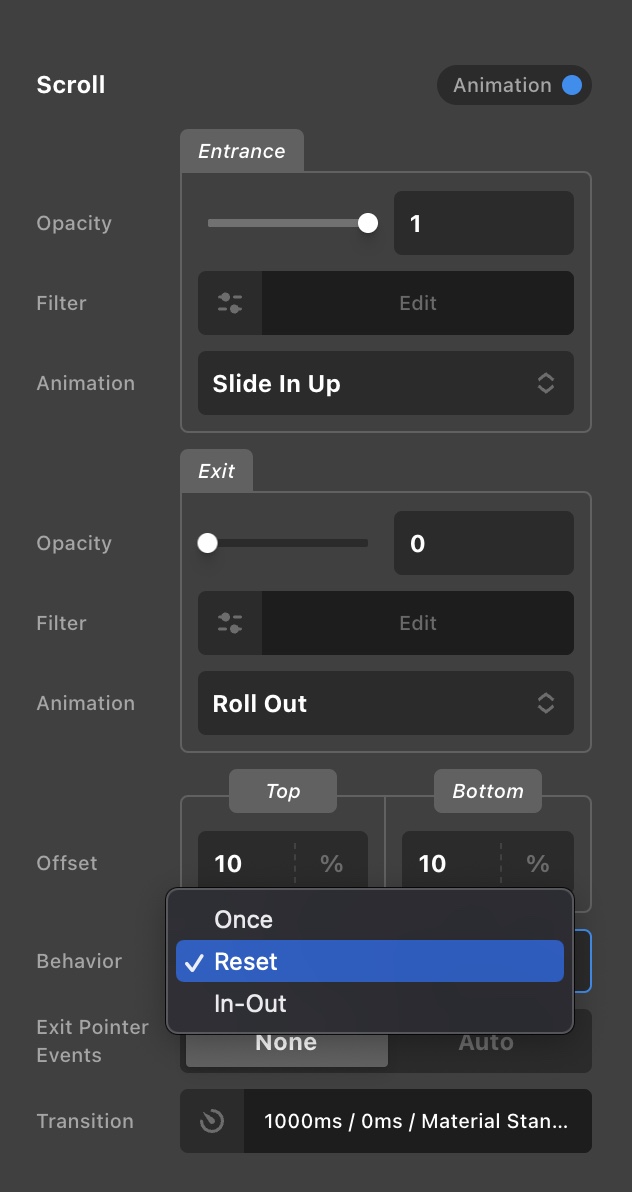Click Edit for the Entrance filter

[x=418, y=303]
